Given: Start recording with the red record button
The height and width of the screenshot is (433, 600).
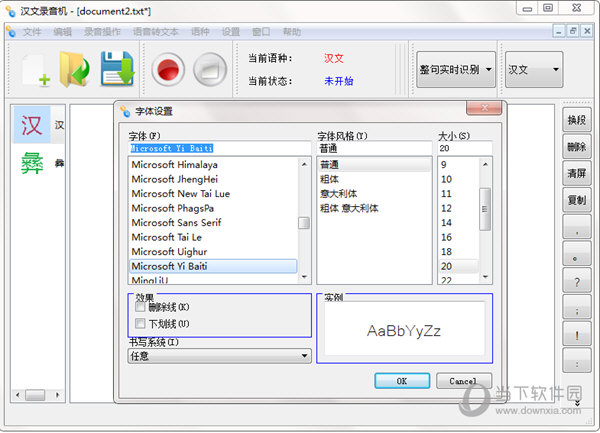Looking at the screenshot, I should 168,69.
